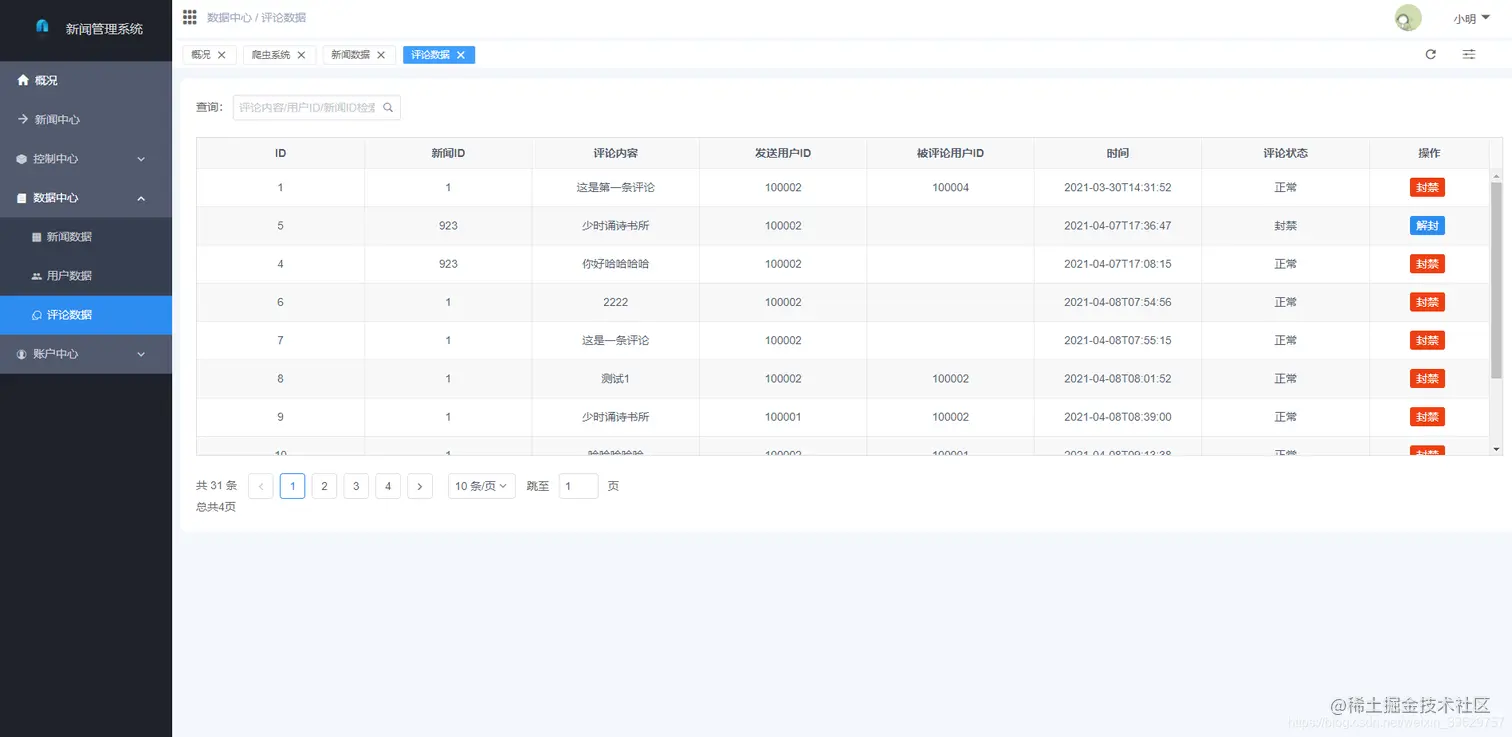
Task: Switch to the 爬虫系统 tab
Action: 271,55
